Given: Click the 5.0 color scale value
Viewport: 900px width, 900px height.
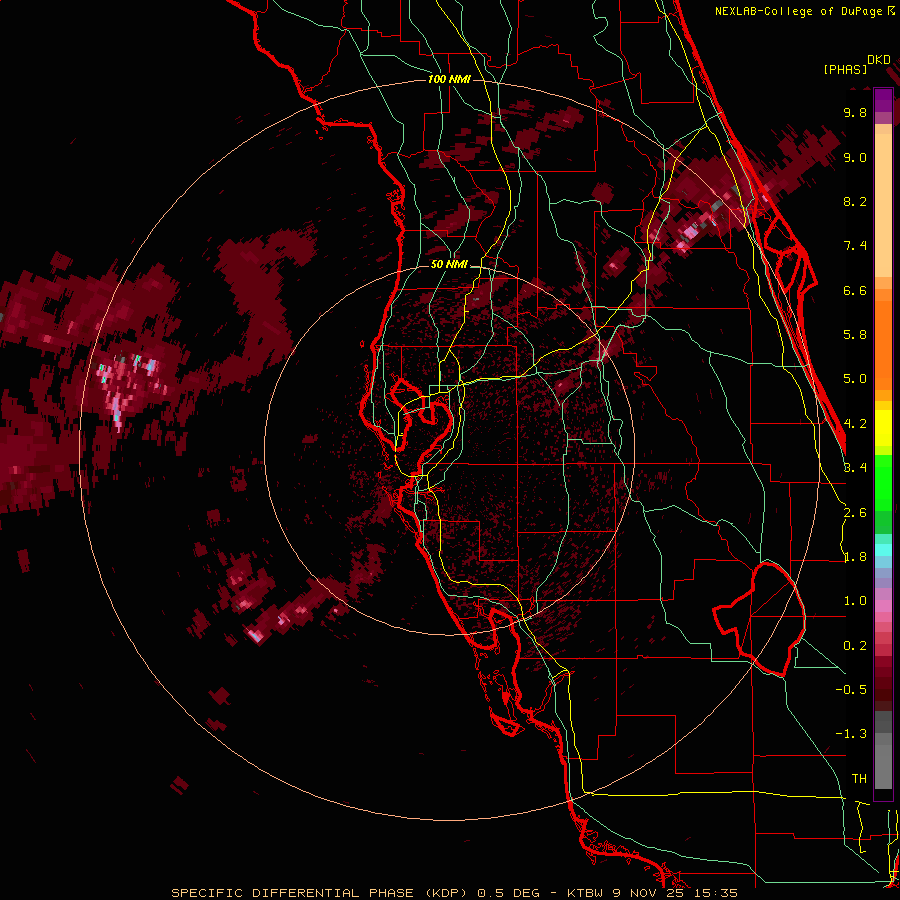Looking at the screenshot, I should (855, 379).
